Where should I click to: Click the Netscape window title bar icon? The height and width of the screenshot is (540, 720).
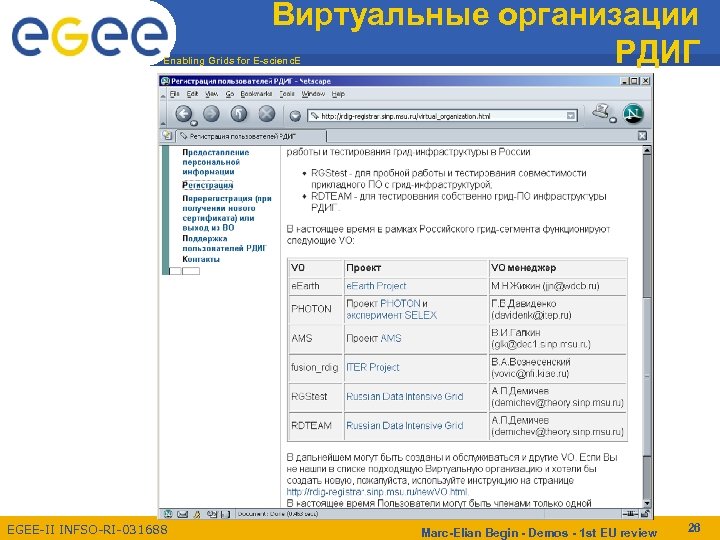[165, 81]
